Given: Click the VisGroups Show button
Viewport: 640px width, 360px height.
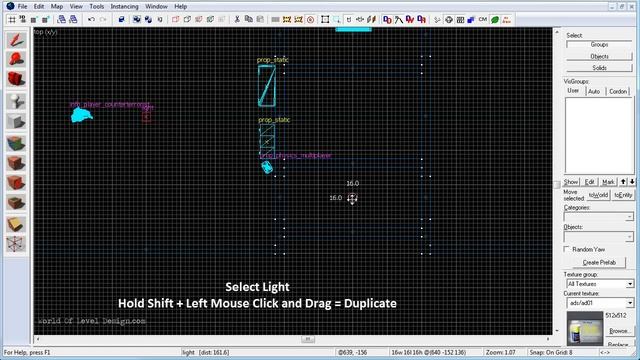Looking at the screenshot, I should coord(571,182).
